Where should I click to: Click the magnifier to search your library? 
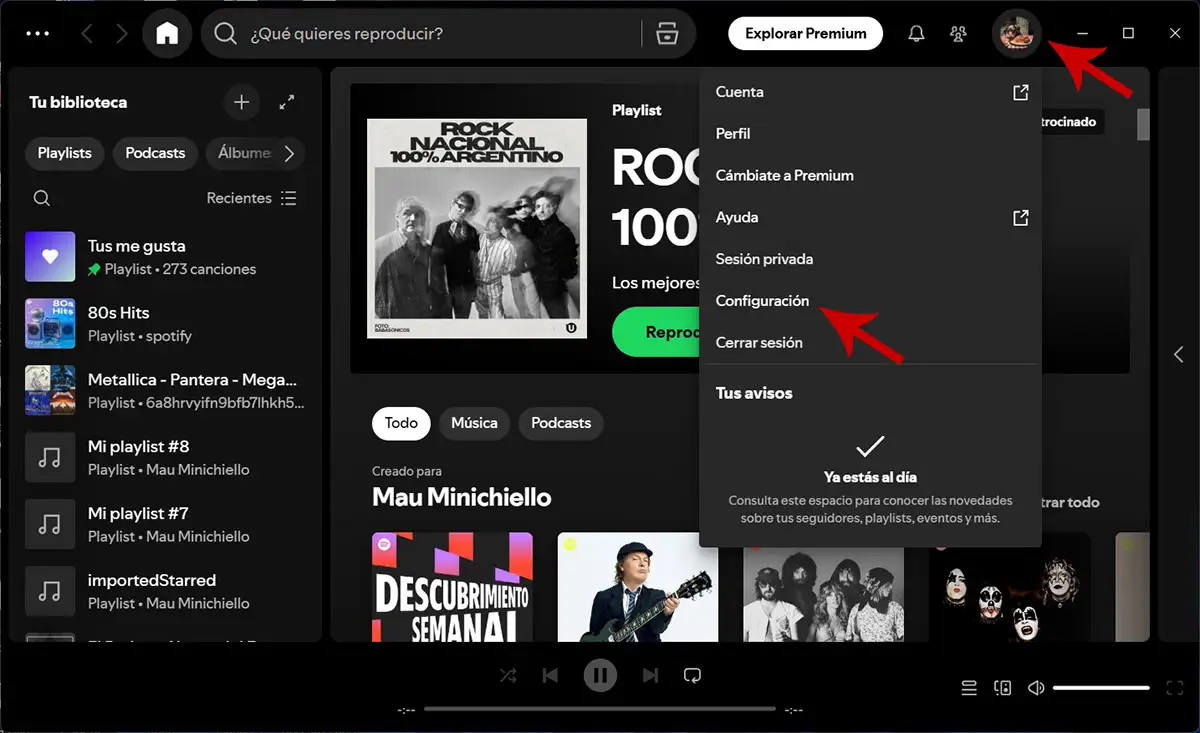42,198
